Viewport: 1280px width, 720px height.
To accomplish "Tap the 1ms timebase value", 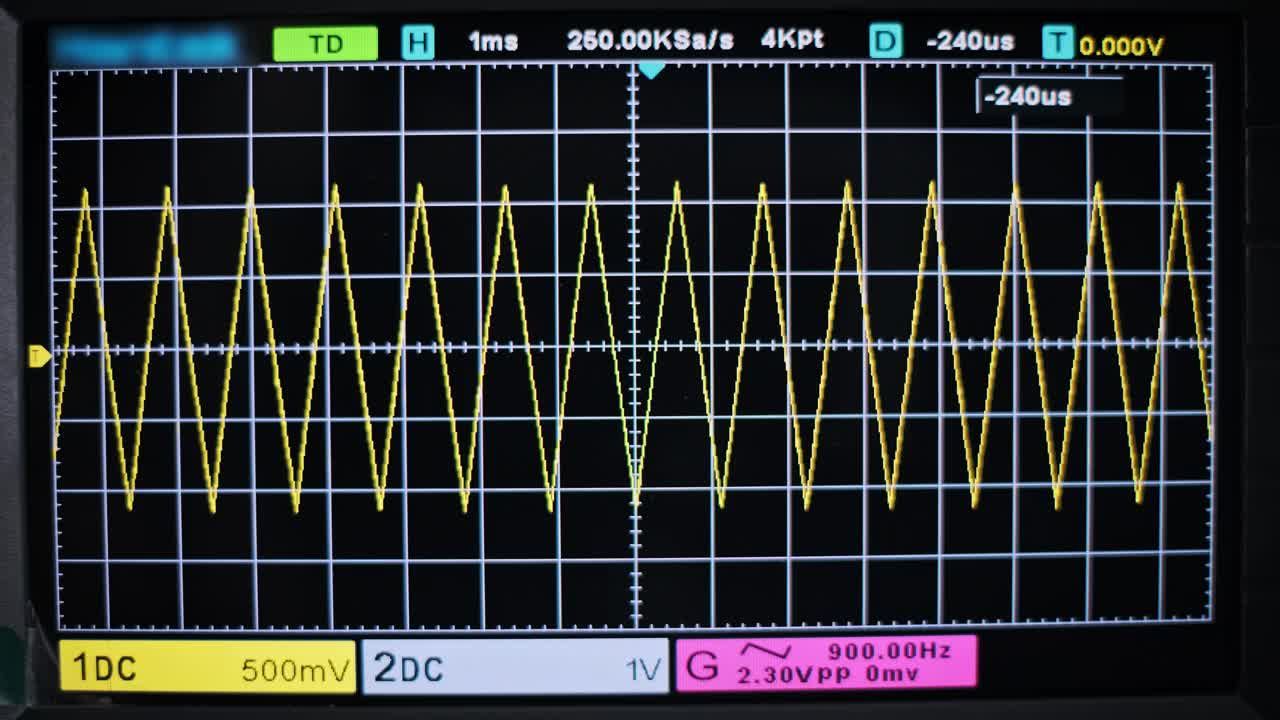I will click(493, 42).
